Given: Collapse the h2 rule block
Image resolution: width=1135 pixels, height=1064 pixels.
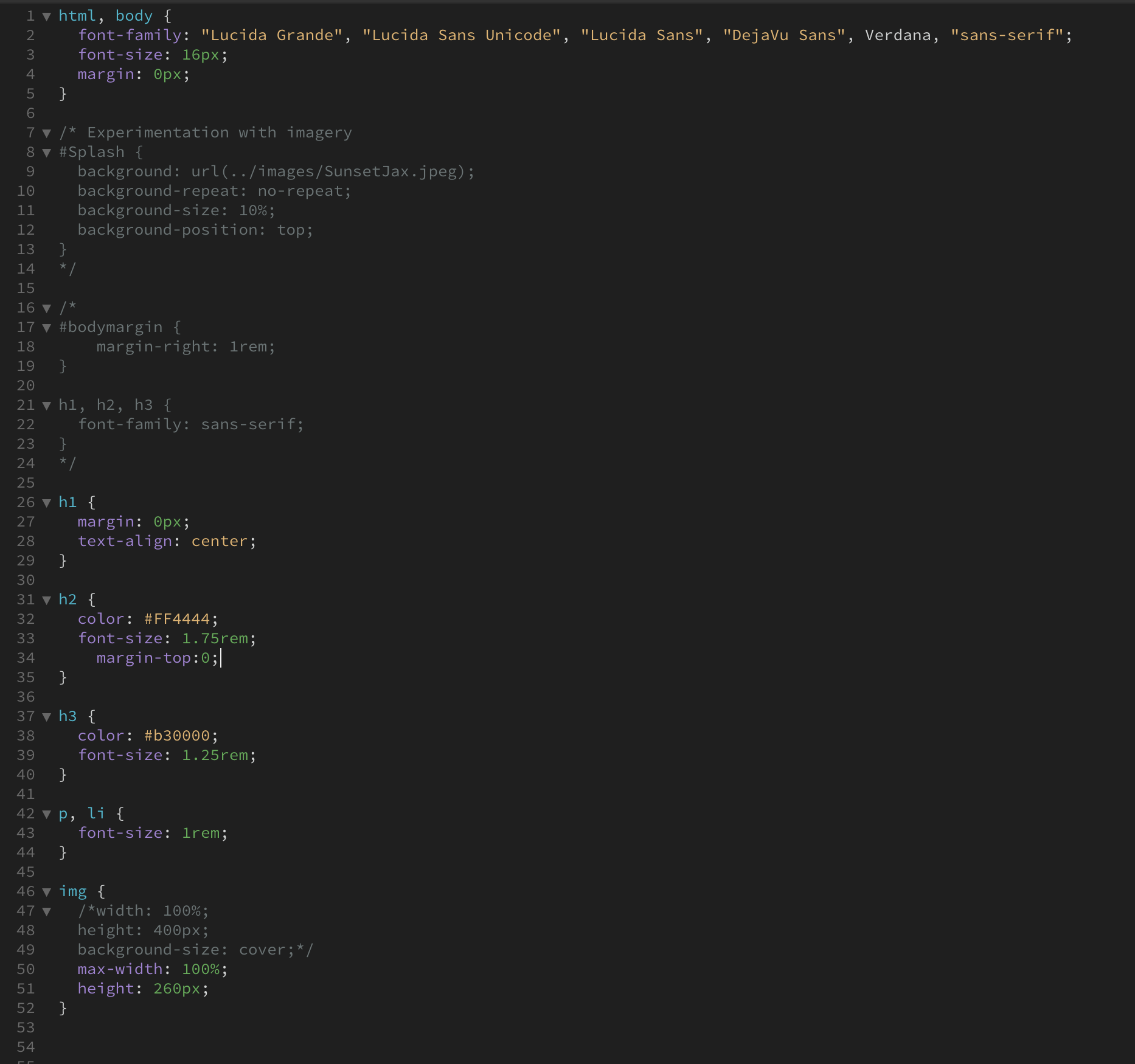Looking at the screenshot, I should (x=47, y=600).
